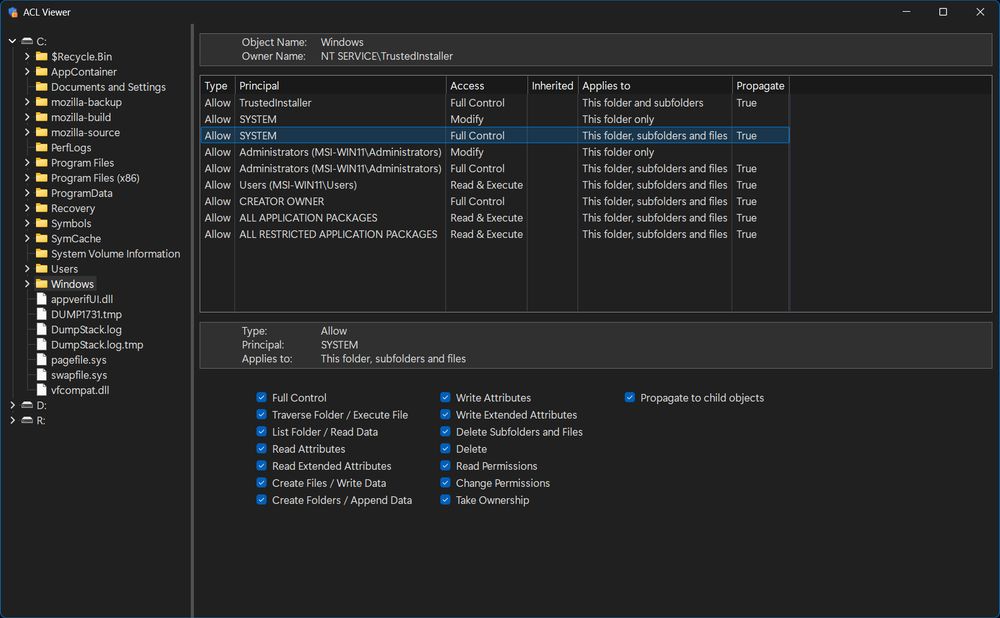The height and width of the screenshot is (618, 1000).
Task: Click the Principal column header
Action: 340,85
